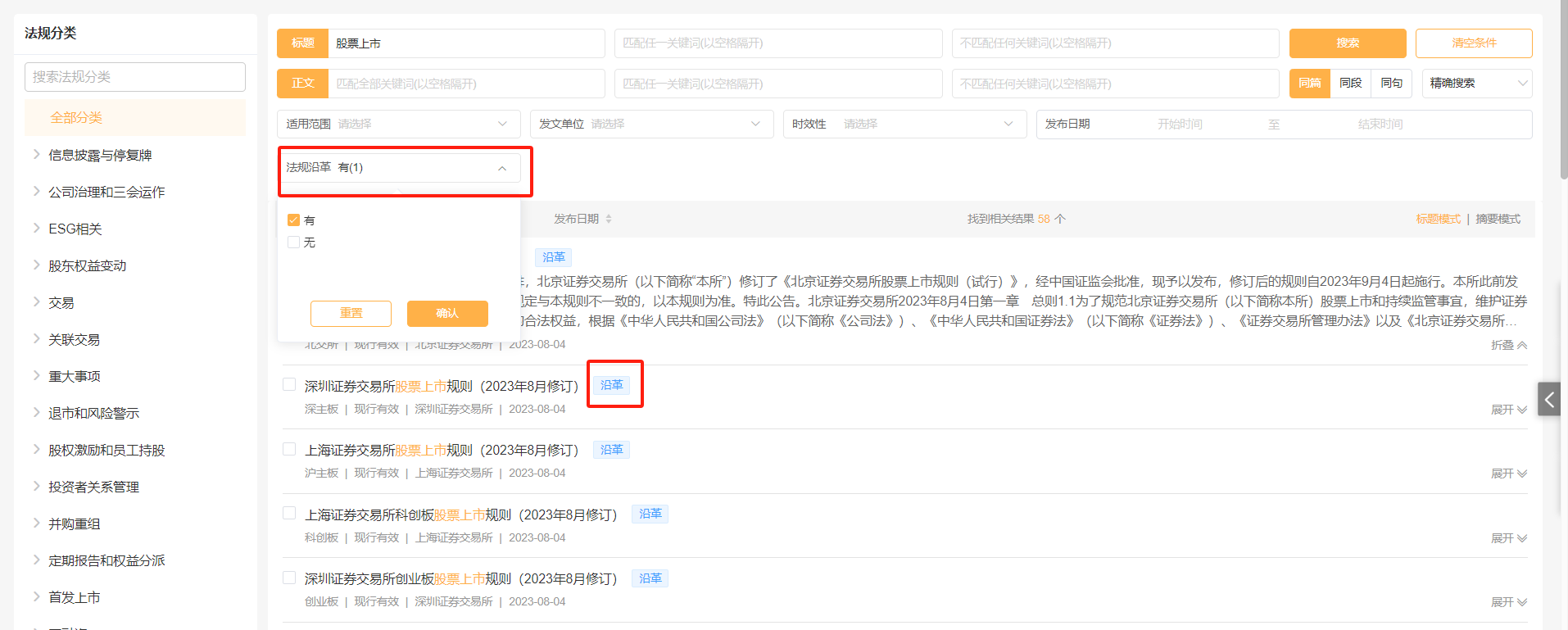Check the 无 option checkbox
Screen dimensions: 1568x630
pos(293,242)
